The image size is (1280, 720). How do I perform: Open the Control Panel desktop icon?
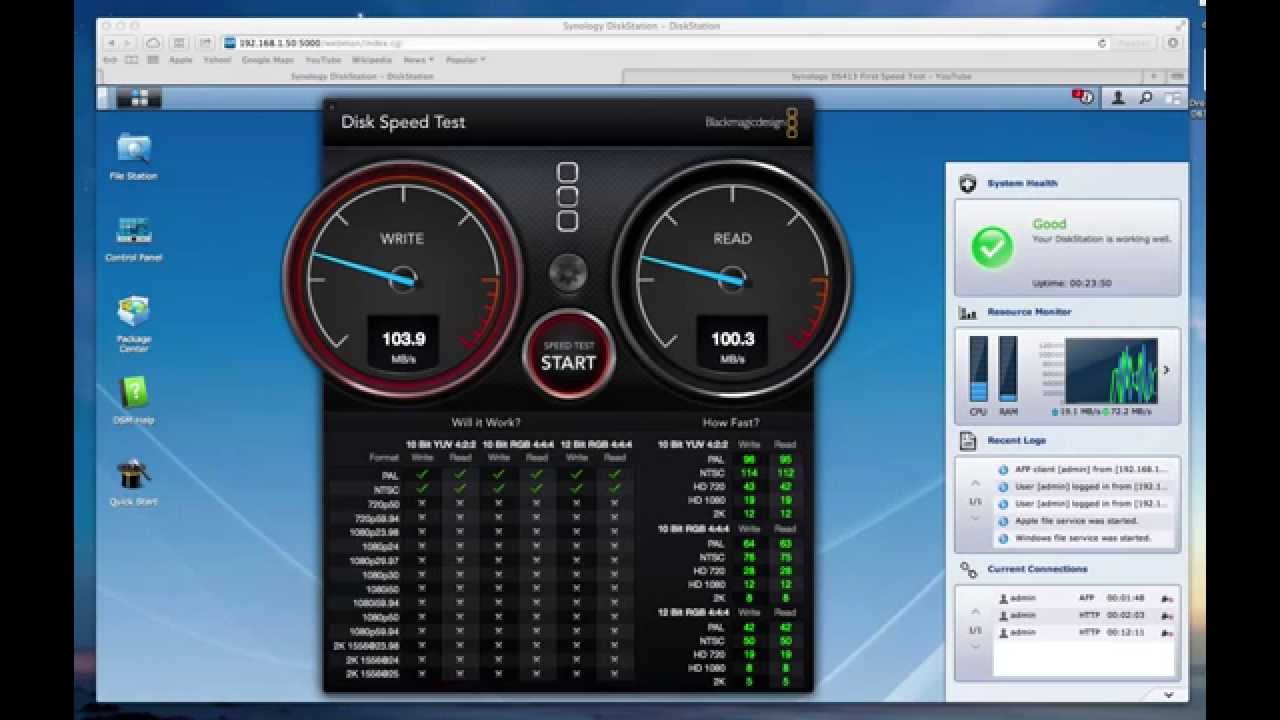click(x=133, y=238)
